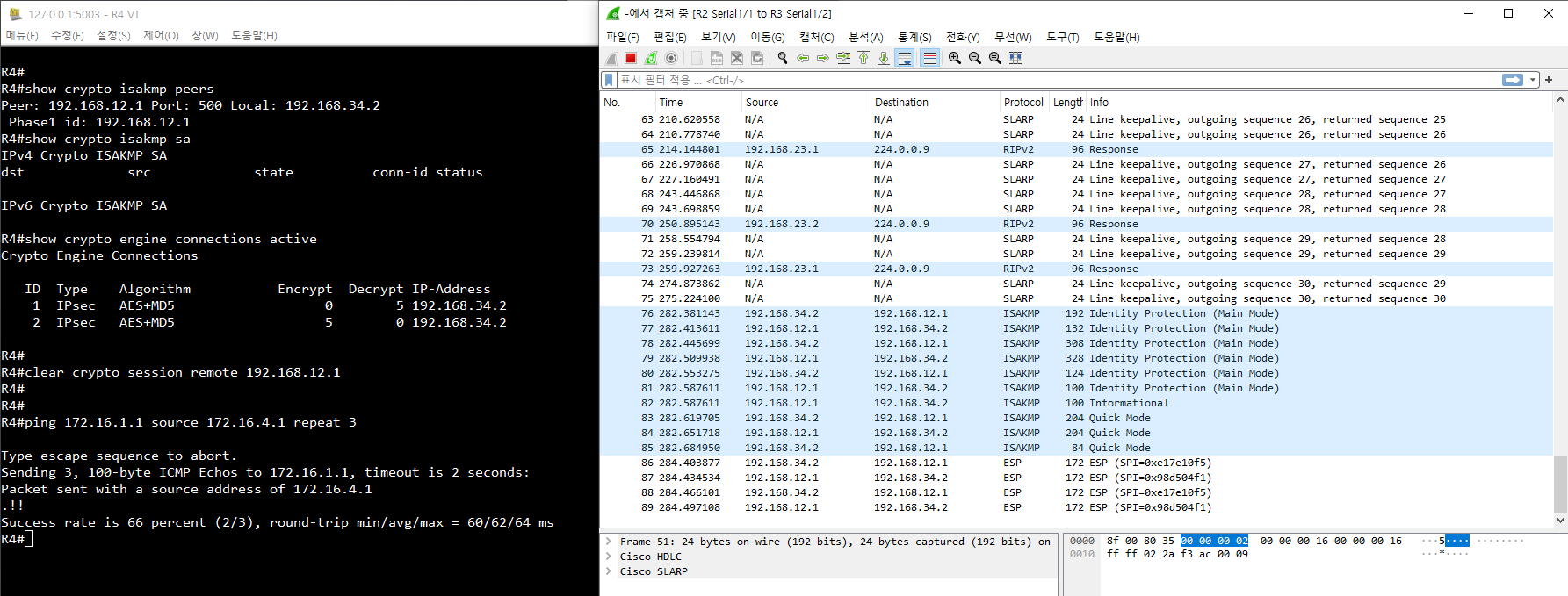Click packet list scrollbar down arrow
This screenshot has height=596, width=1568.
1560,521
